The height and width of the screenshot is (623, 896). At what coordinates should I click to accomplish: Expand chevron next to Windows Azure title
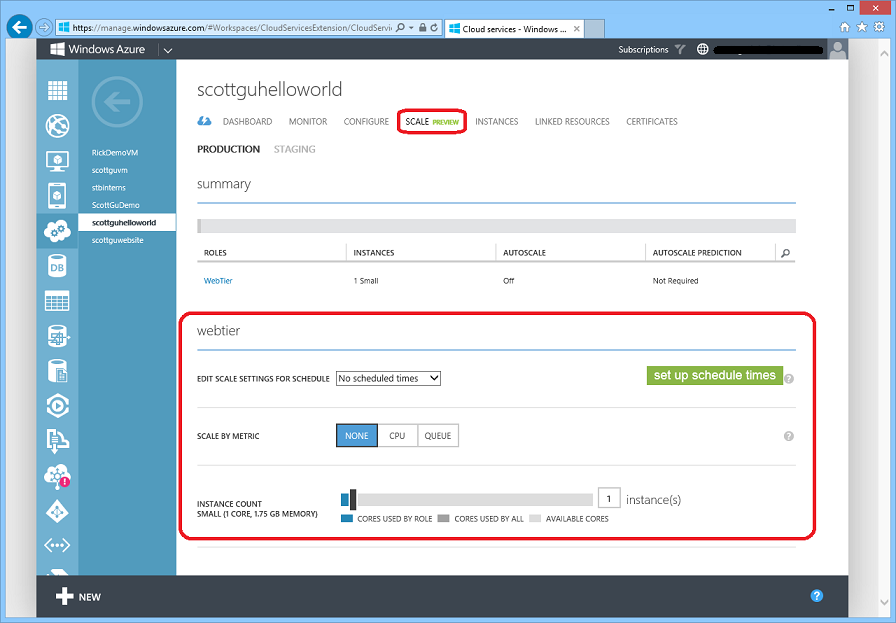tap(168, 50)
